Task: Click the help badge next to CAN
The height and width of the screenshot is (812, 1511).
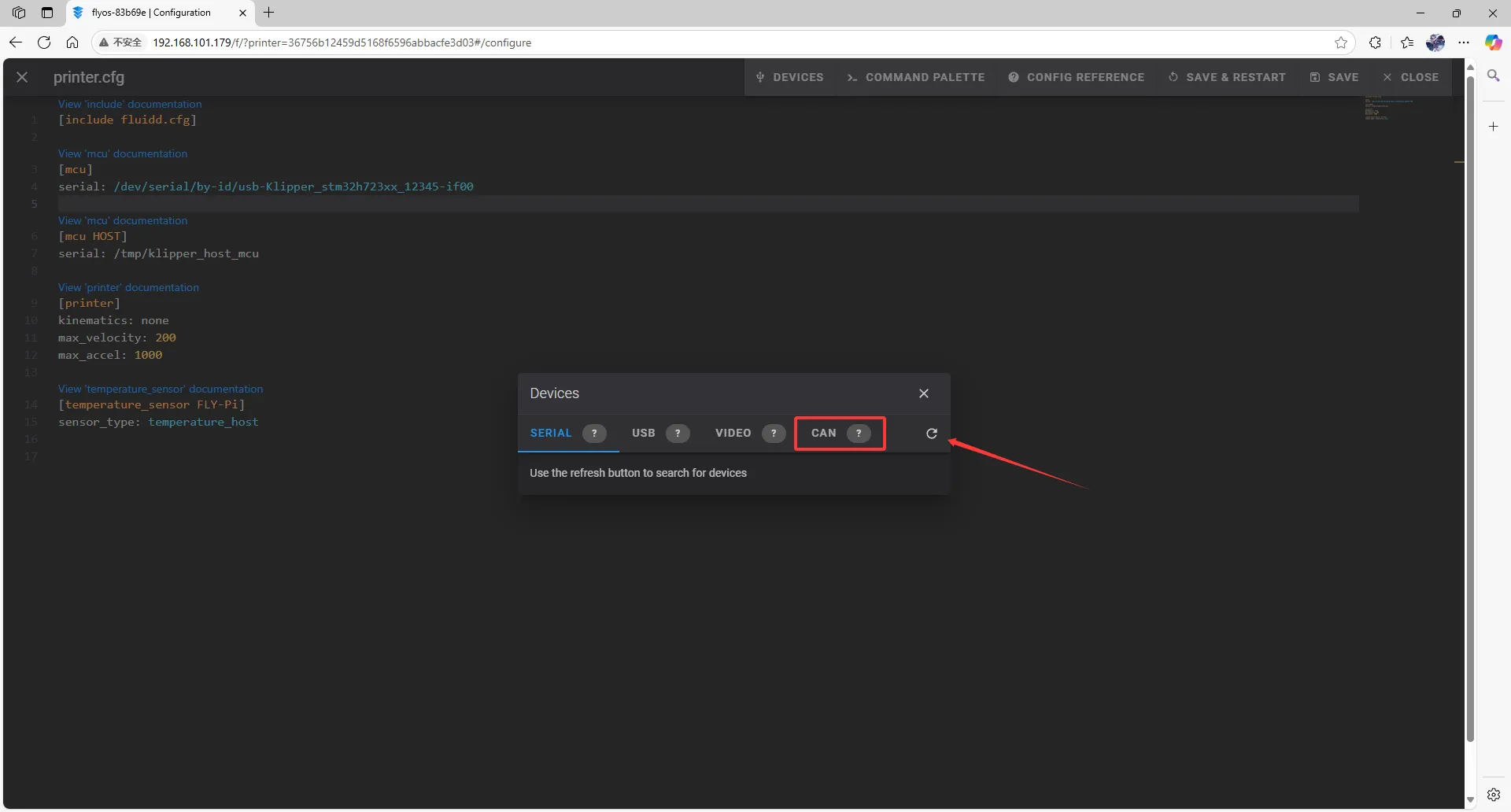Action: (x=859, y=434)
